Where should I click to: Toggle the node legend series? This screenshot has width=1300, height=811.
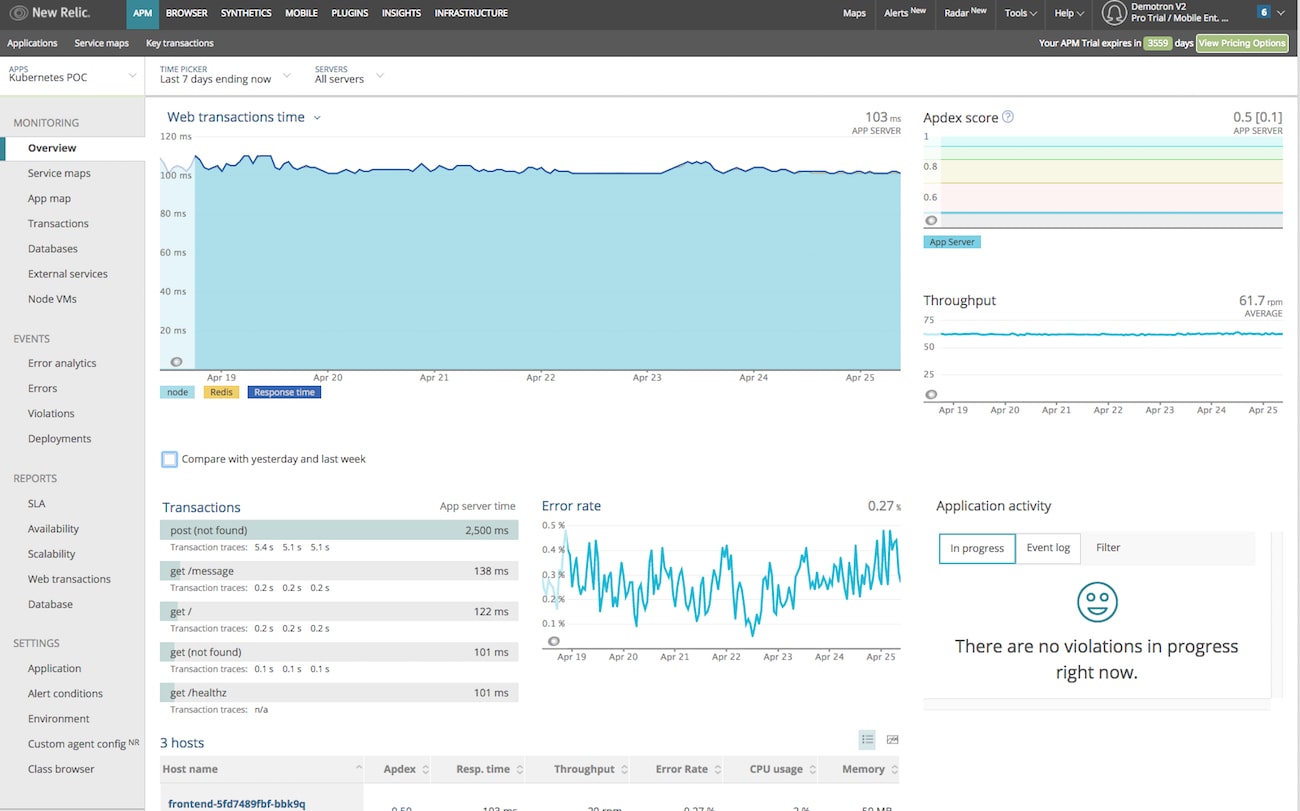tap(177, 392)
